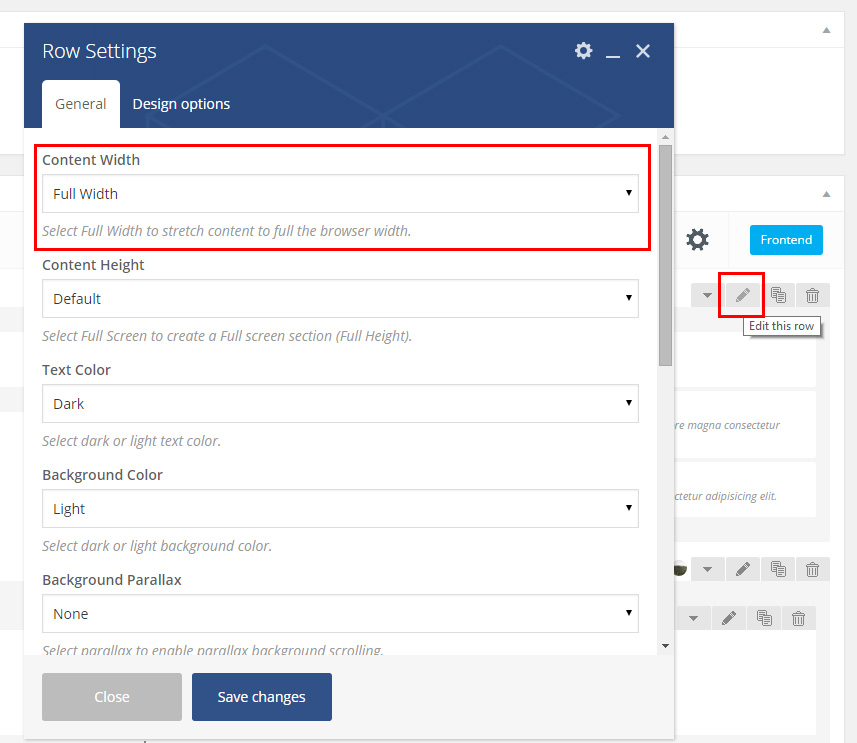
Task: Open the Text Color dropdown set to Dark
Action: click(340, 404)
